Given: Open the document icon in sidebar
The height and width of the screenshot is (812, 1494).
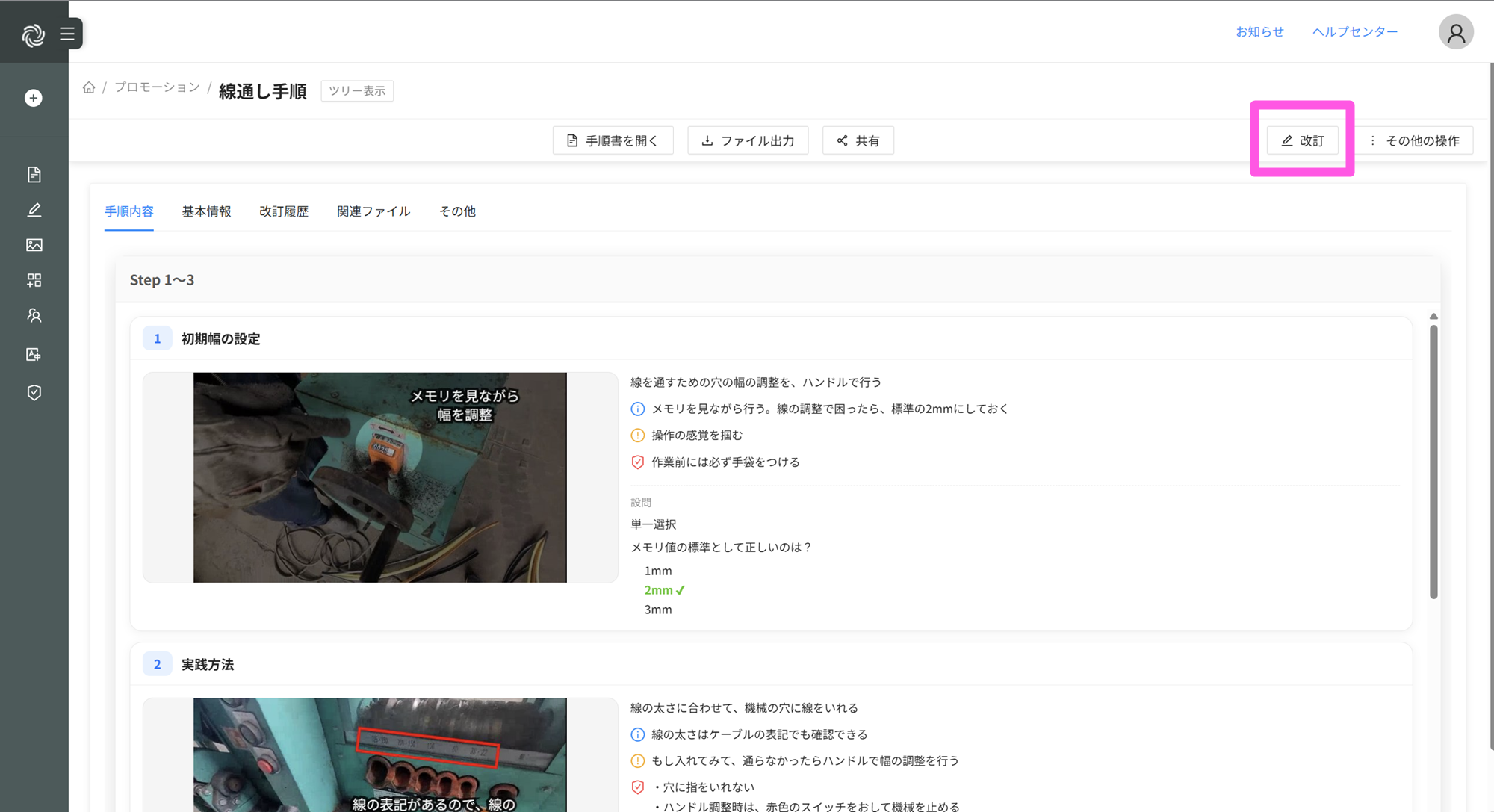Looking at the screenshot, I should [34, 174].
